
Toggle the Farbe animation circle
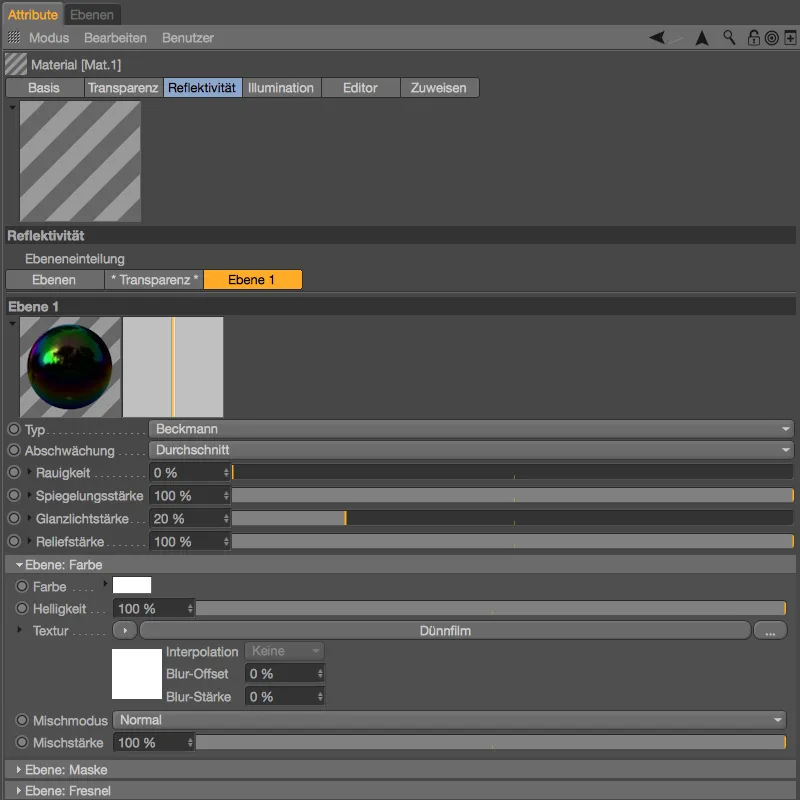(21, 586)
